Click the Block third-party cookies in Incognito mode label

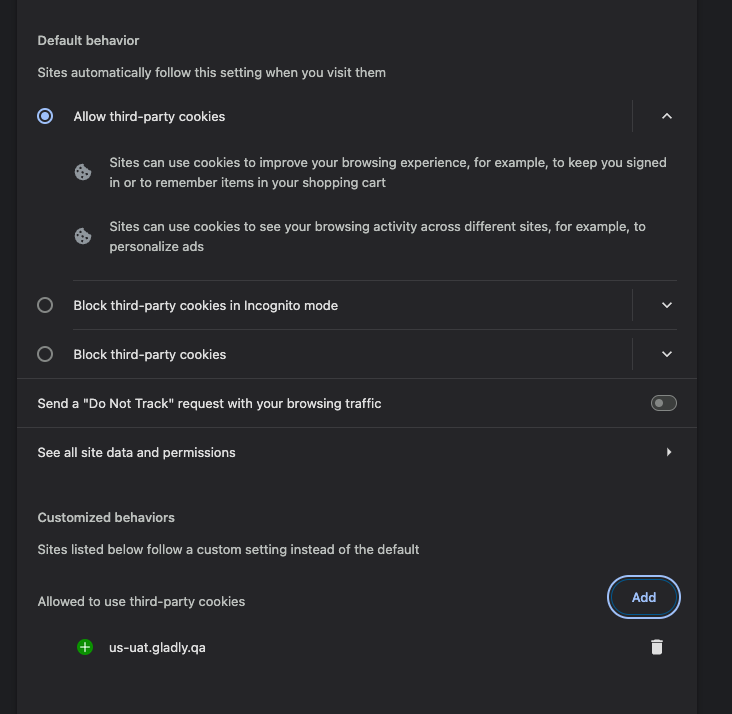point(205,305)
